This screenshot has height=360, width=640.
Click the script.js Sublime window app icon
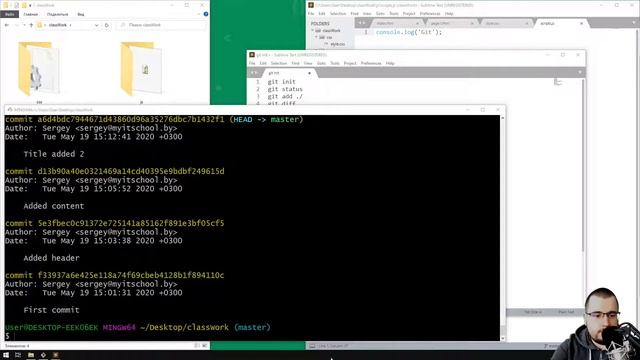311,5
